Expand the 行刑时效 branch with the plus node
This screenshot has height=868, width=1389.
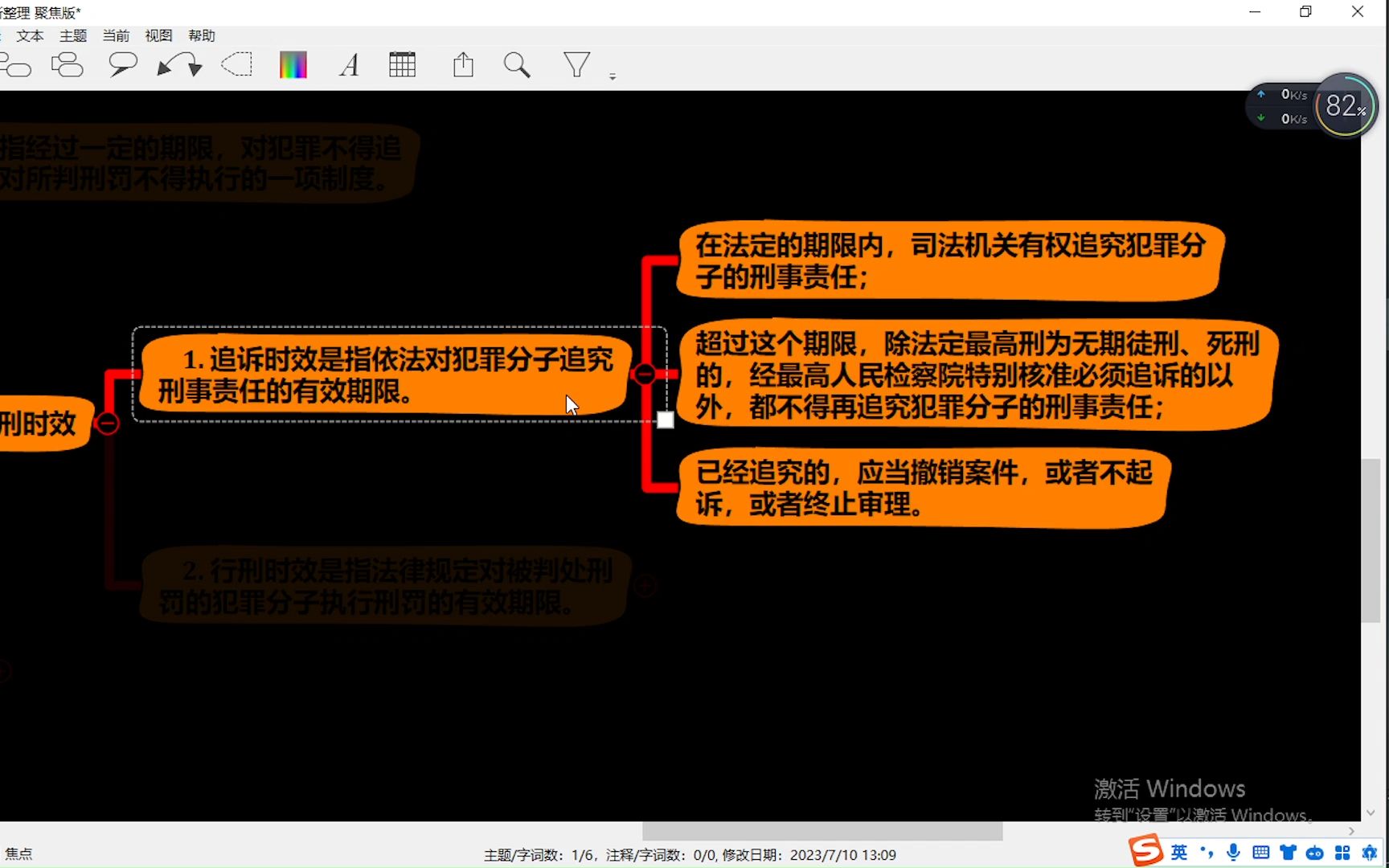pyautogui.click(x=647, y=587)
